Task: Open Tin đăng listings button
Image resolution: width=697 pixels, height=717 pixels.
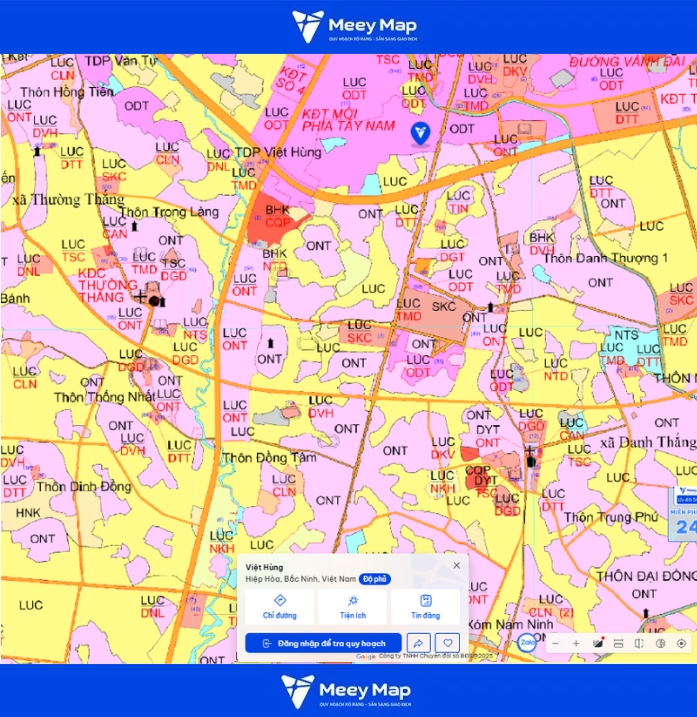Action: tap(425, 607)
